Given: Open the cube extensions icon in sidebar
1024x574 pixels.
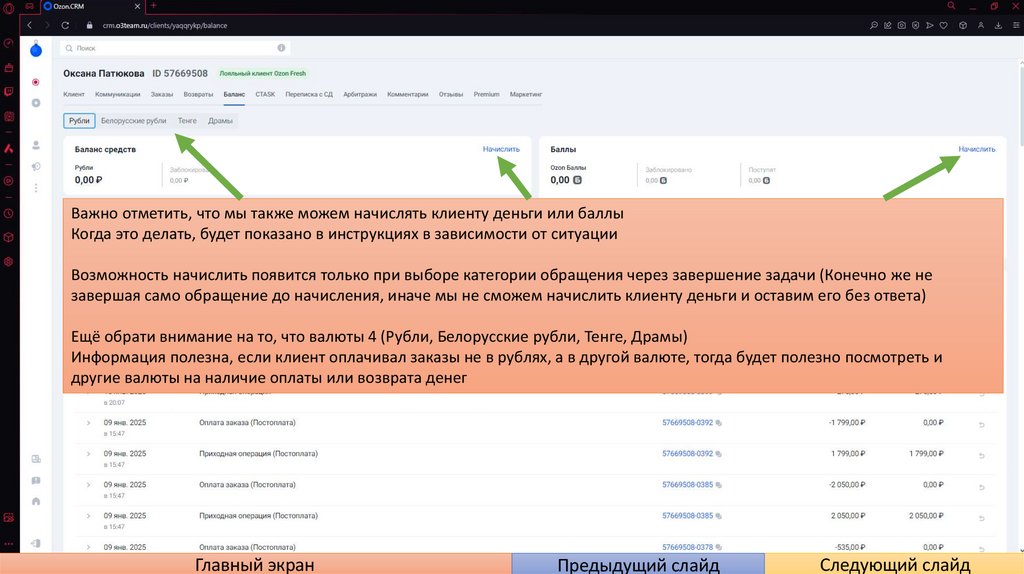Looking at the screenshot, I should [x=8, y=237].
